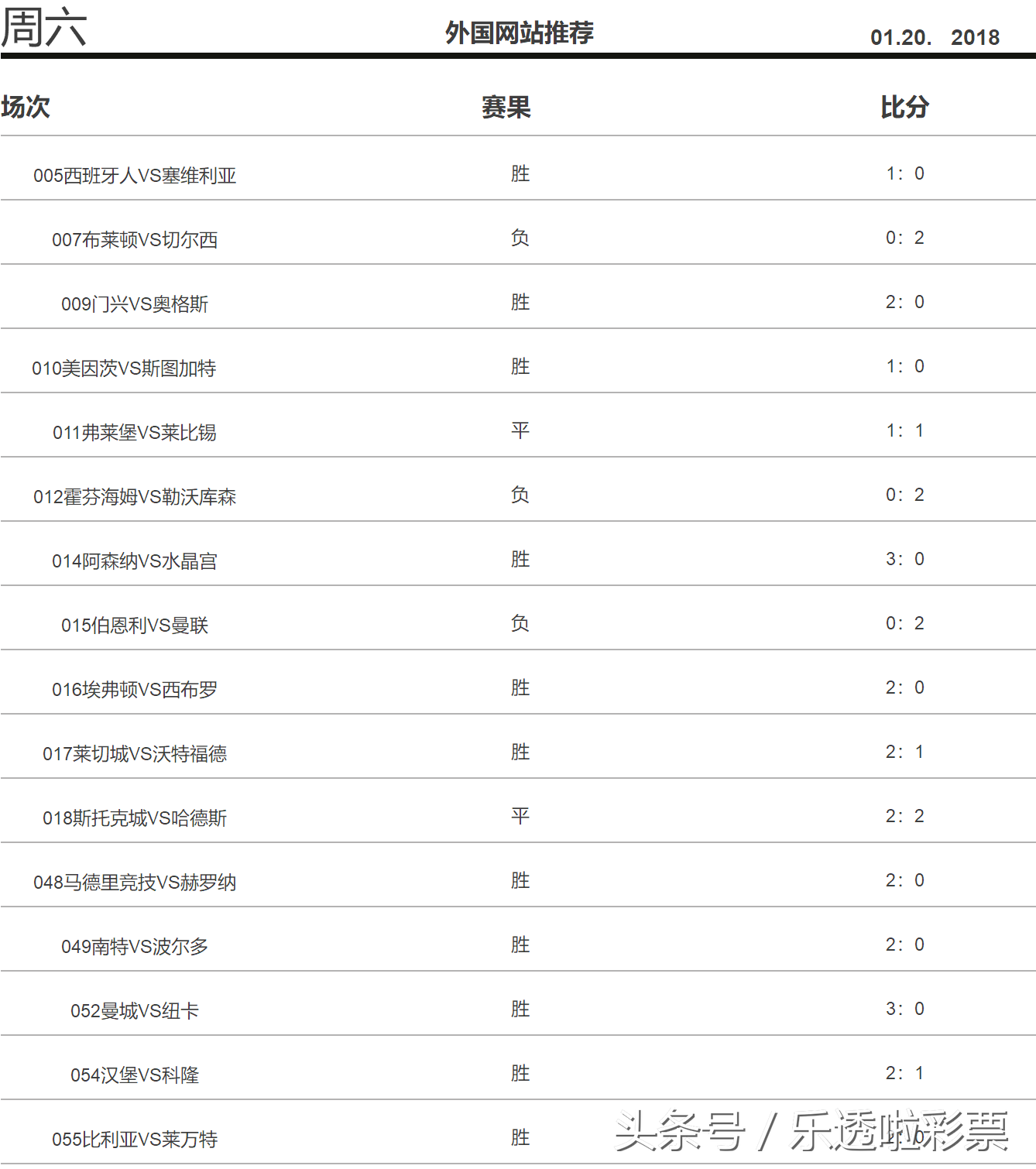The image size is (1036, 1169).
Task: Click result 胜 for 汉堡VS科隆
Action: pos(520,1073)
